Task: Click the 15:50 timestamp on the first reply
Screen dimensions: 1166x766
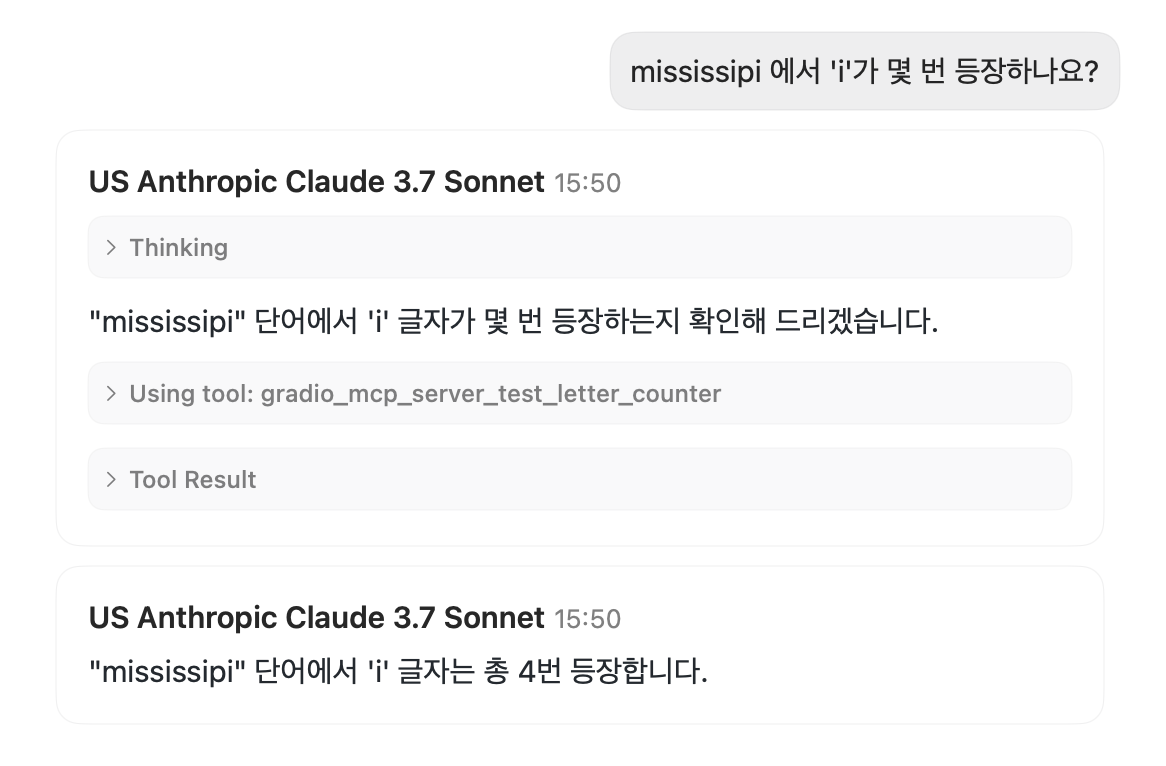Action: coord(587,184)
